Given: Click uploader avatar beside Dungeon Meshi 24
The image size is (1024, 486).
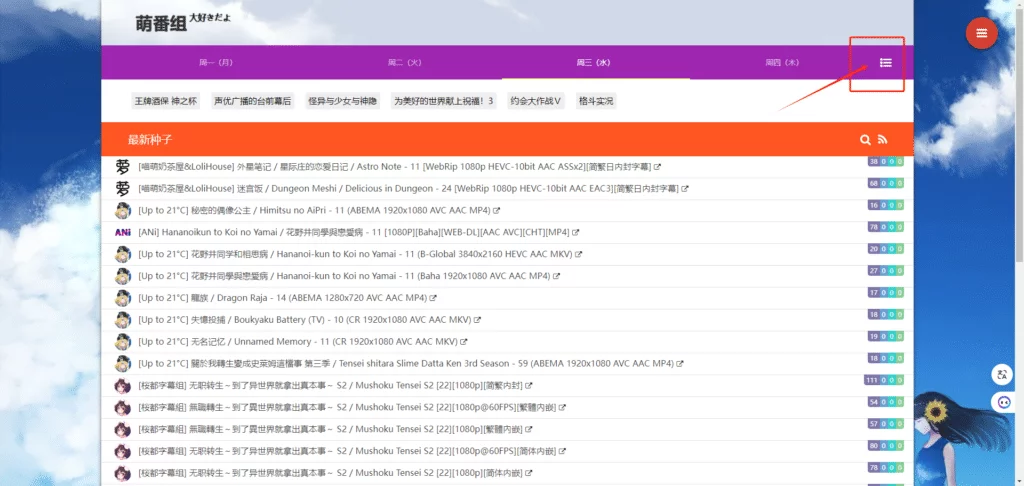Looking at the screenshot, I should coord(122,188).
